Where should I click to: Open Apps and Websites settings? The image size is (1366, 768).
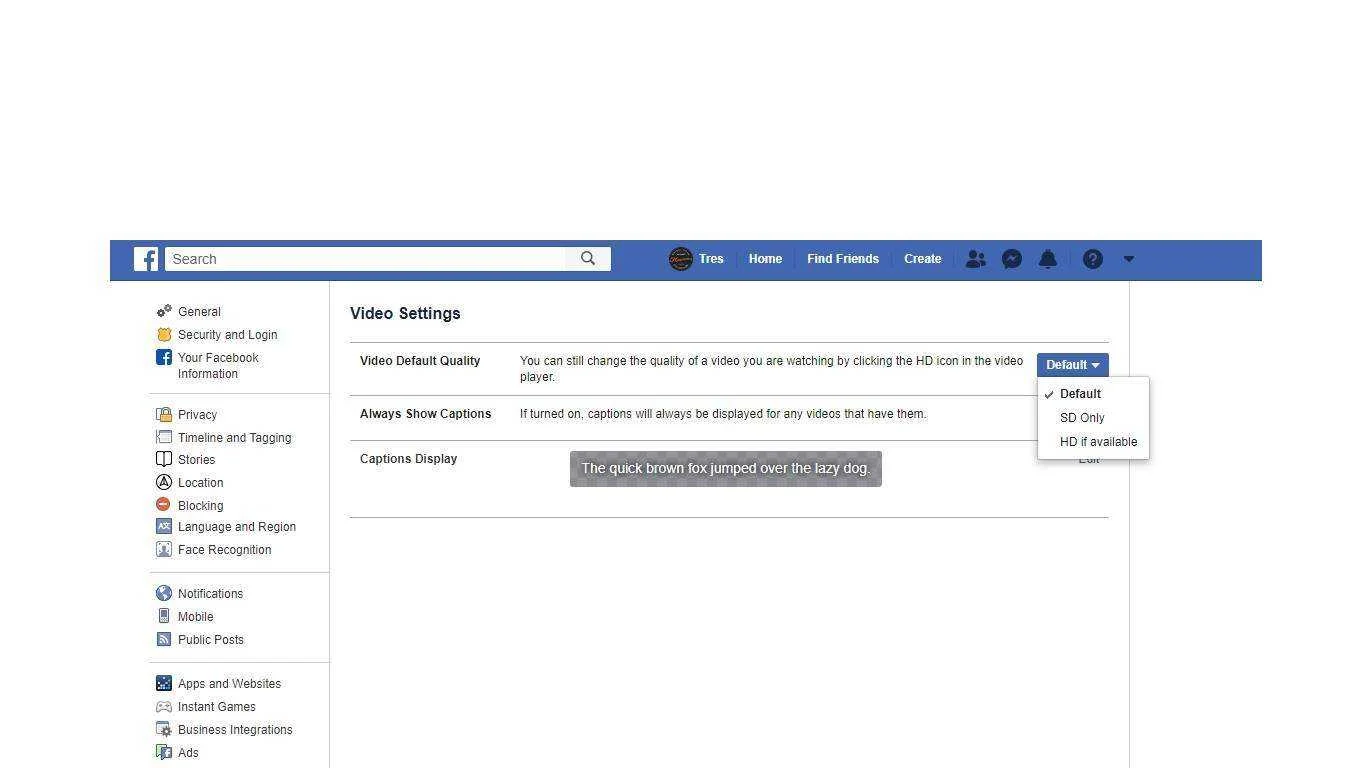229,684
